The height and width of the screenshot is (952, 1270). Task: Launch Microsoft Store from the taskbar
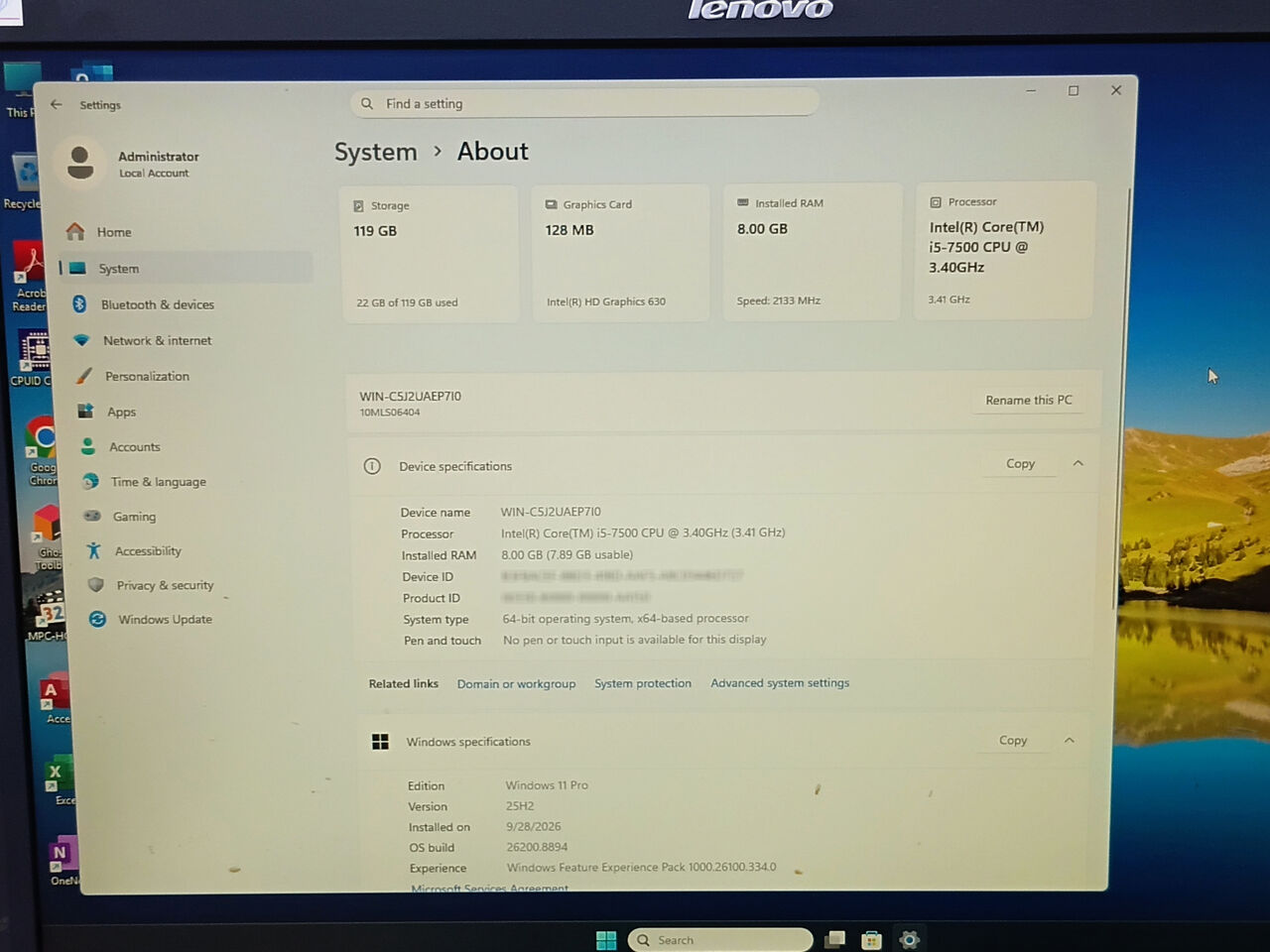tap(872, 939)
